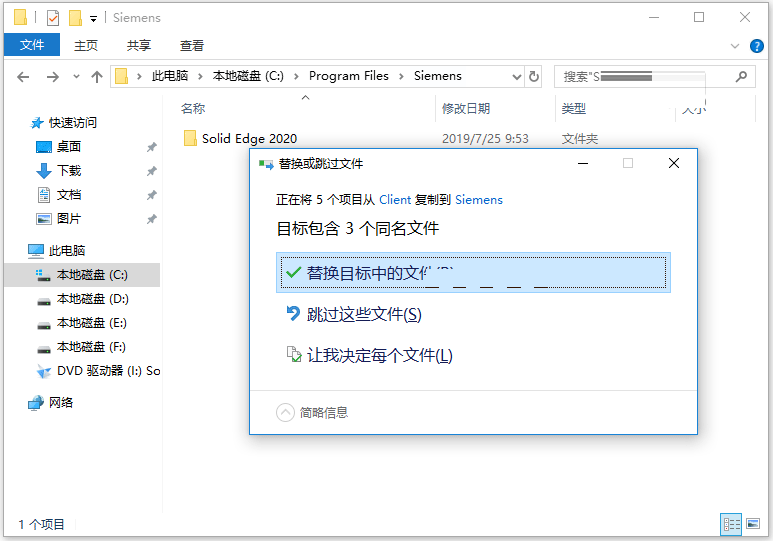The image size is (773, 541).
Task: Select 本地磁盘 (C:) in the navigation pane
Action: 92,275
